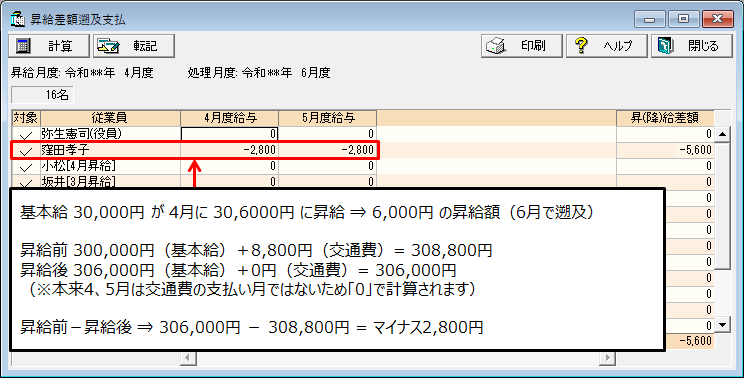Click 5月度給与 cell for 小松[4月昇給]
744x378 pixels.
click(x=327, y=166)
